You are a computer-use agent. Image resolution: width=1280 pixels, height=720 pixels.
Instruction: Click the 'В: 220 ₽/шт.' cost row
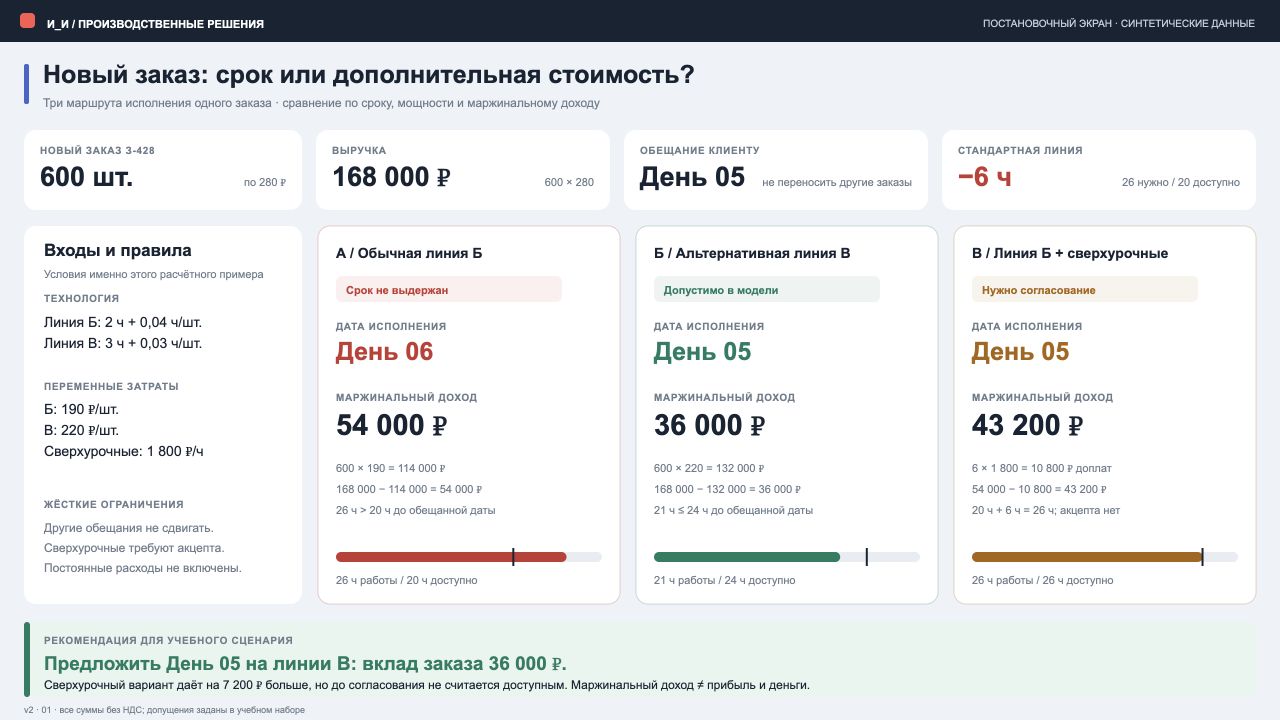pos(82,430)
